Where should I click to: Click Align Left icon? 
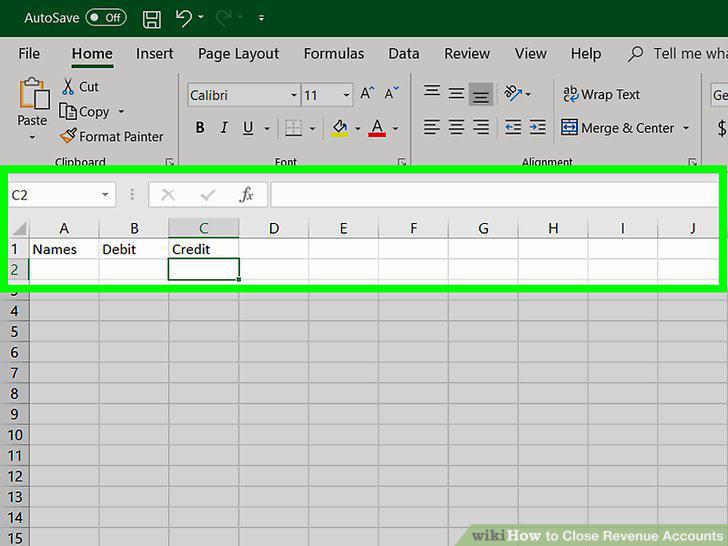click(432, 127)
